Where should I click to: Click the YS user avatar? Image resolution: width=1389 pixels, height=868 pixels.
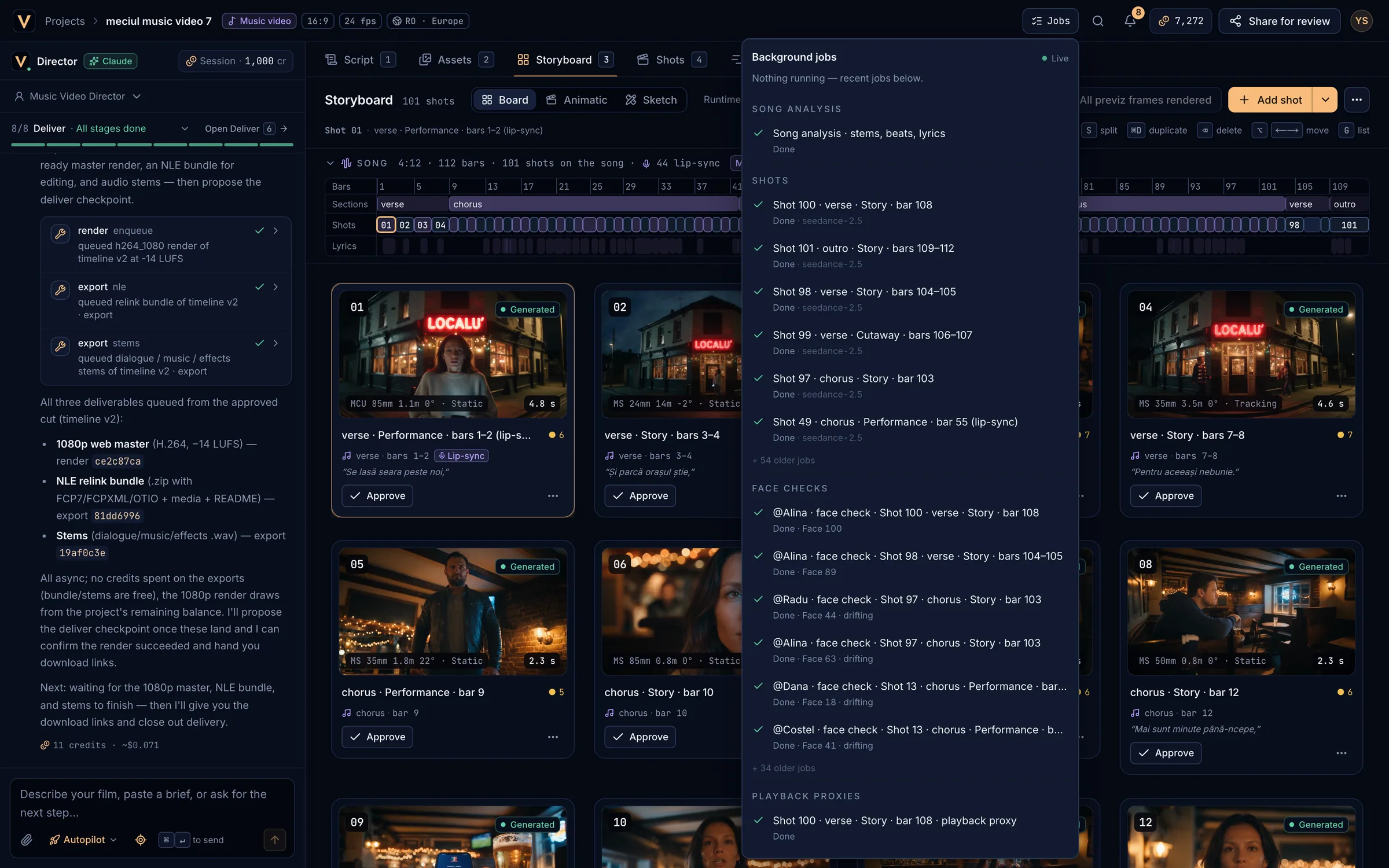1361,21
